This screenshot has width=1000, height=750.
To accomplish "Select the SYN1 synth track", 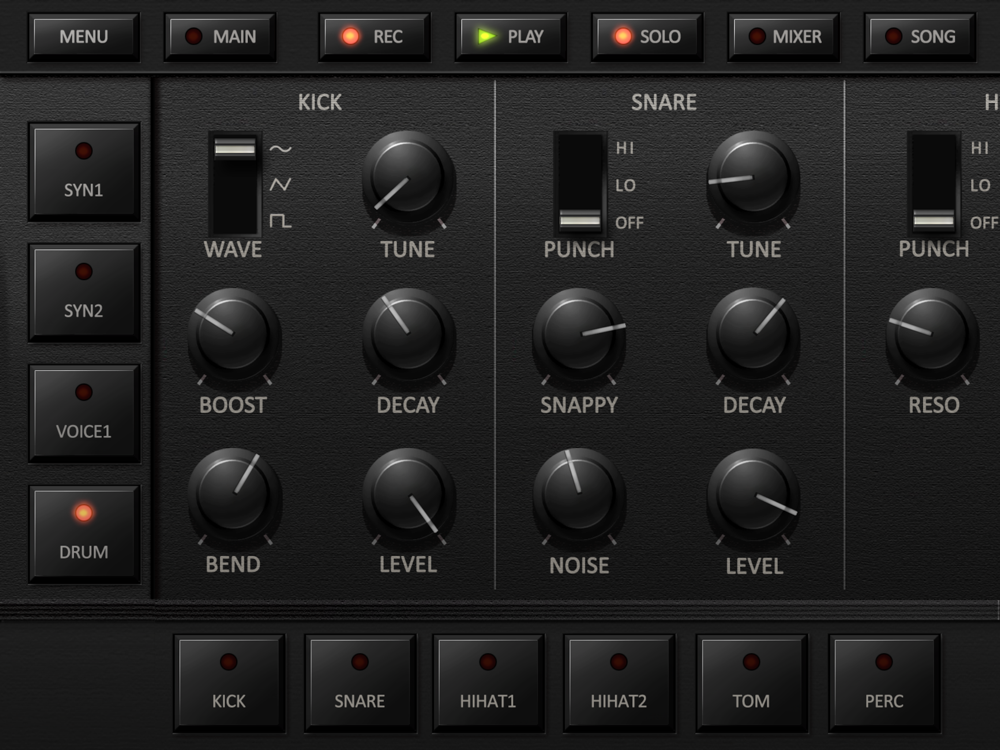I will point(84,172).
